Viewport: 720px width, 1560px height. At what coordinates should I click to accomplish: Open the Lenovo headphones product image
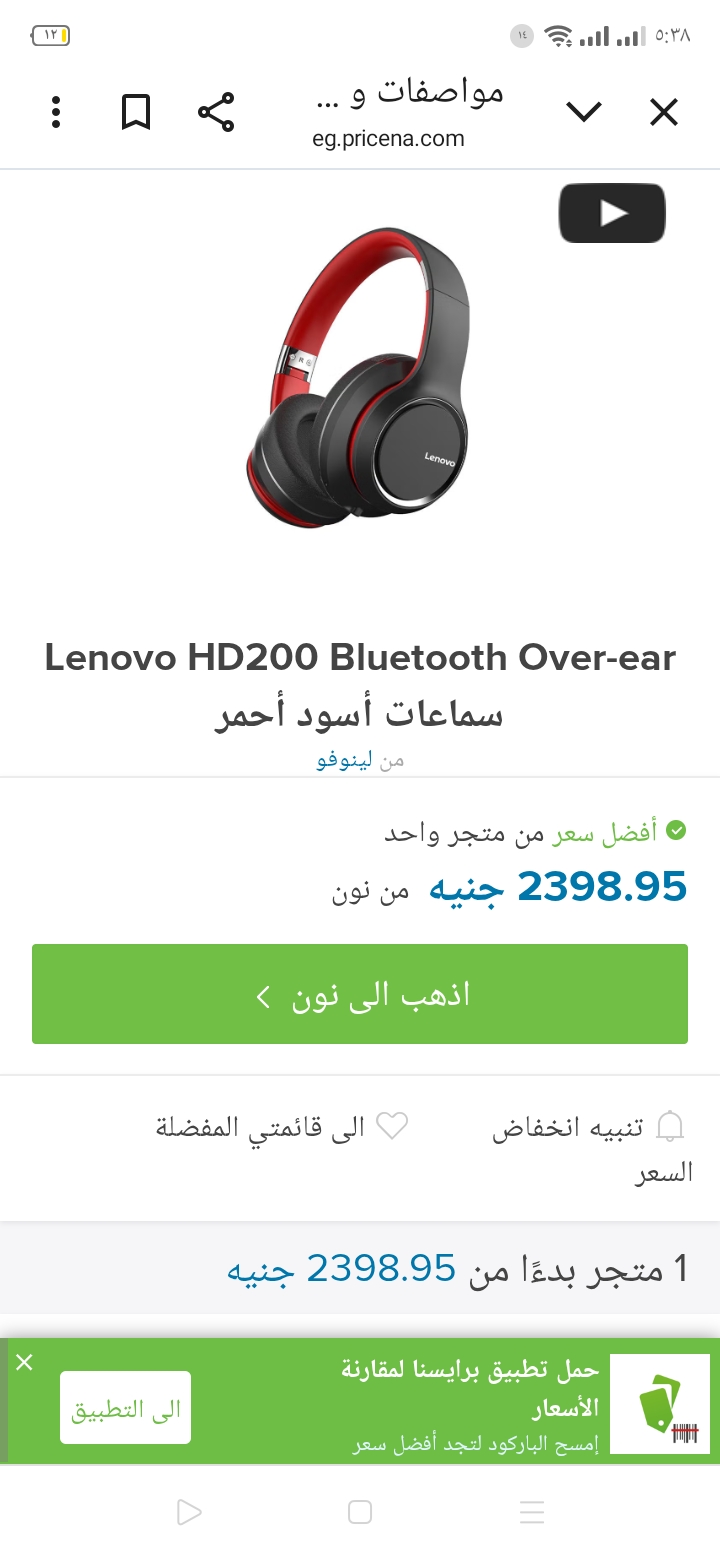[x=357, y=377]
